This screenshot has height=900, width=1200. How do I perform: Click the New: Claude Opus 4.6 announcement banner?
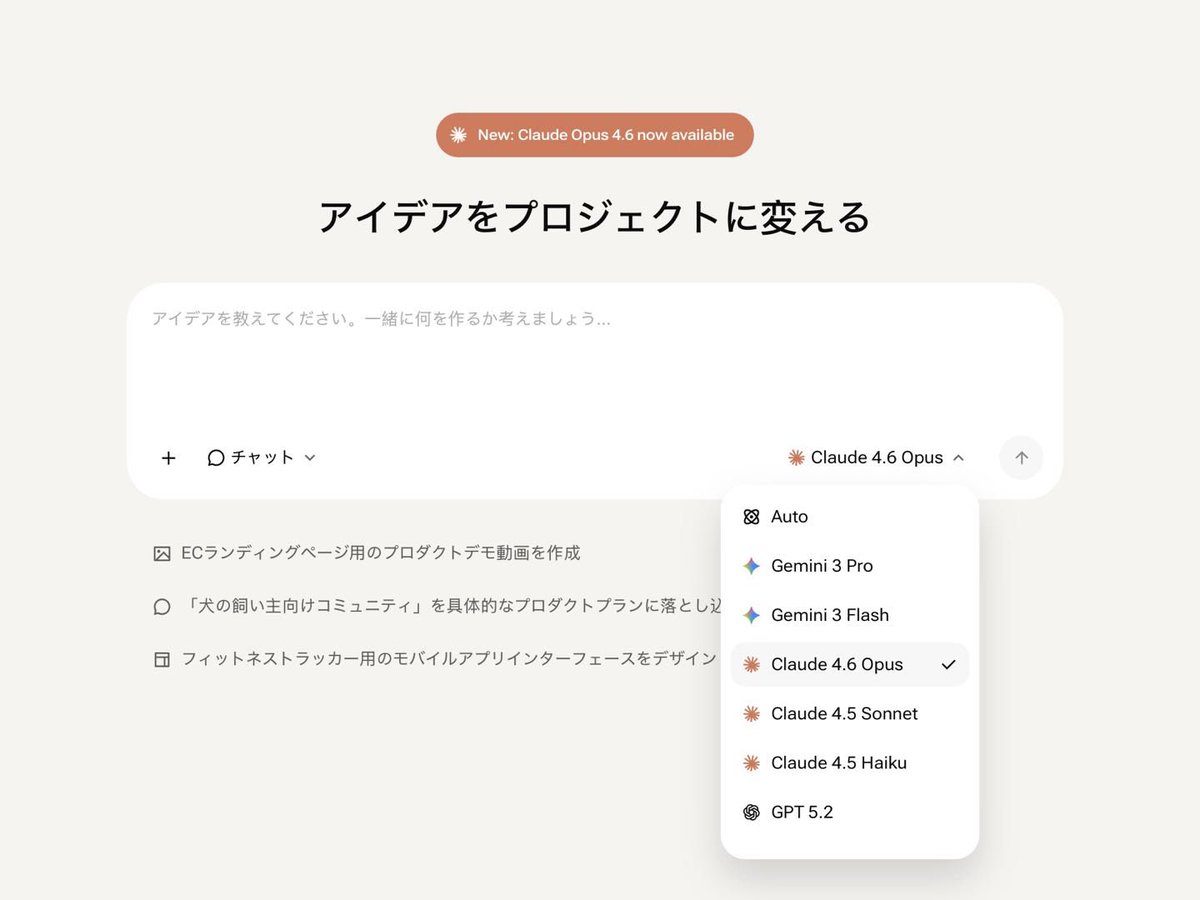pos(594,134)
